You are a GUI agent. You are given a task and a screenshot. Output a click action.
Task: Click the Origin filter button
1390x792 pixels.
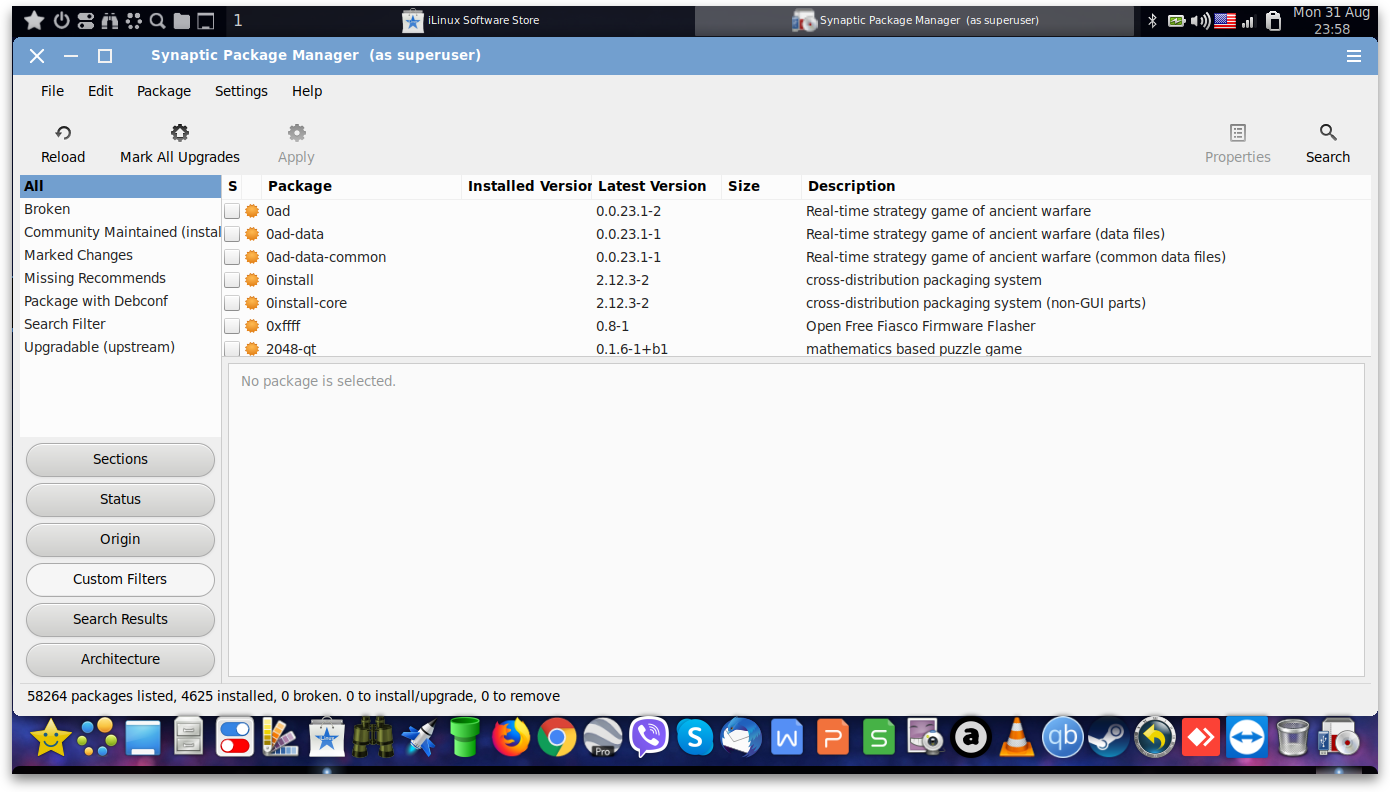click(x=120, y=539)
